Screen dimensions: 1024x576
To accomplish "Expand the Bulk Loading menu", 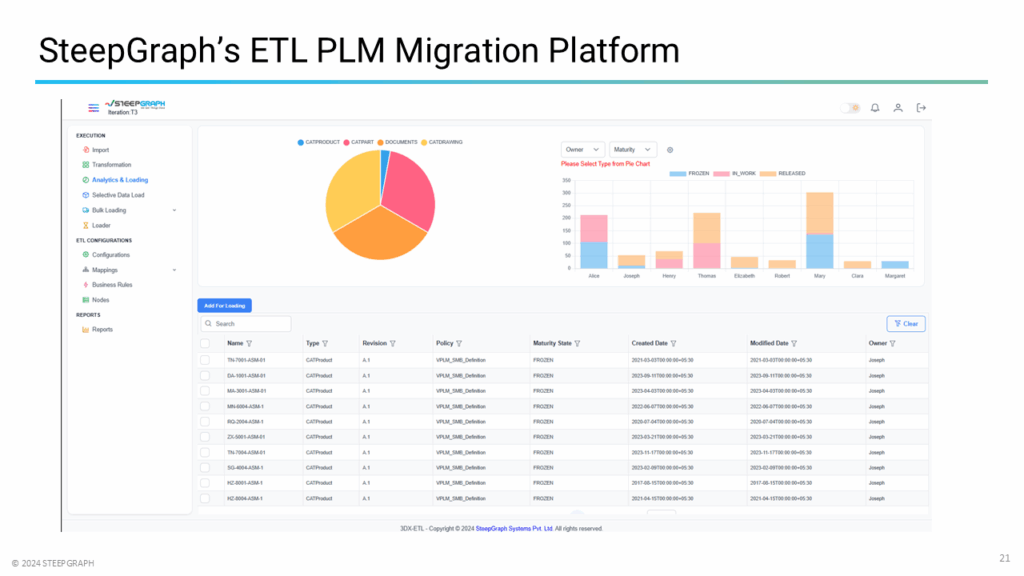I will point(174,210).
